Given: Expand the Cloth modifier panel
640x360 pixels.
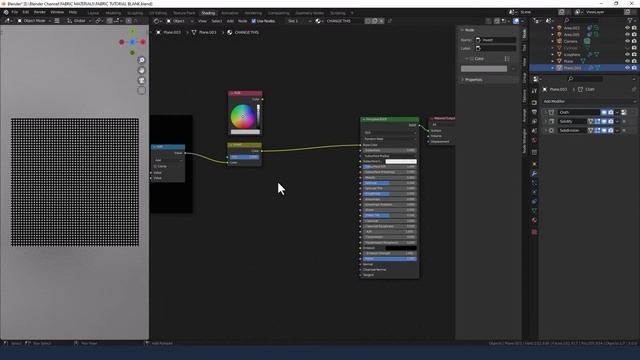Looking at the screenshot, I should [x=546, y=112].
